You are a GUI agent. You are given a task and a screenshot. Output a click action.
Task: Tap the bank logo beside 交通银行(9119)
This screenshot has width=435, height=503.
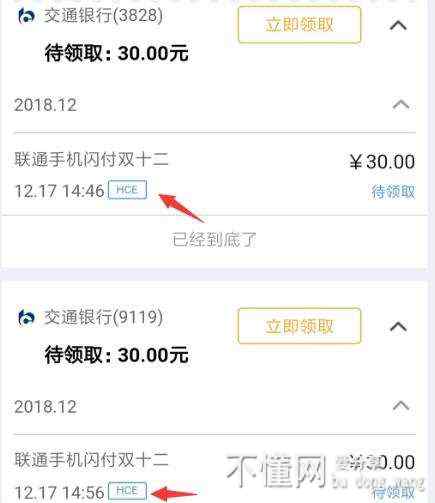click(x=26, y=317)
